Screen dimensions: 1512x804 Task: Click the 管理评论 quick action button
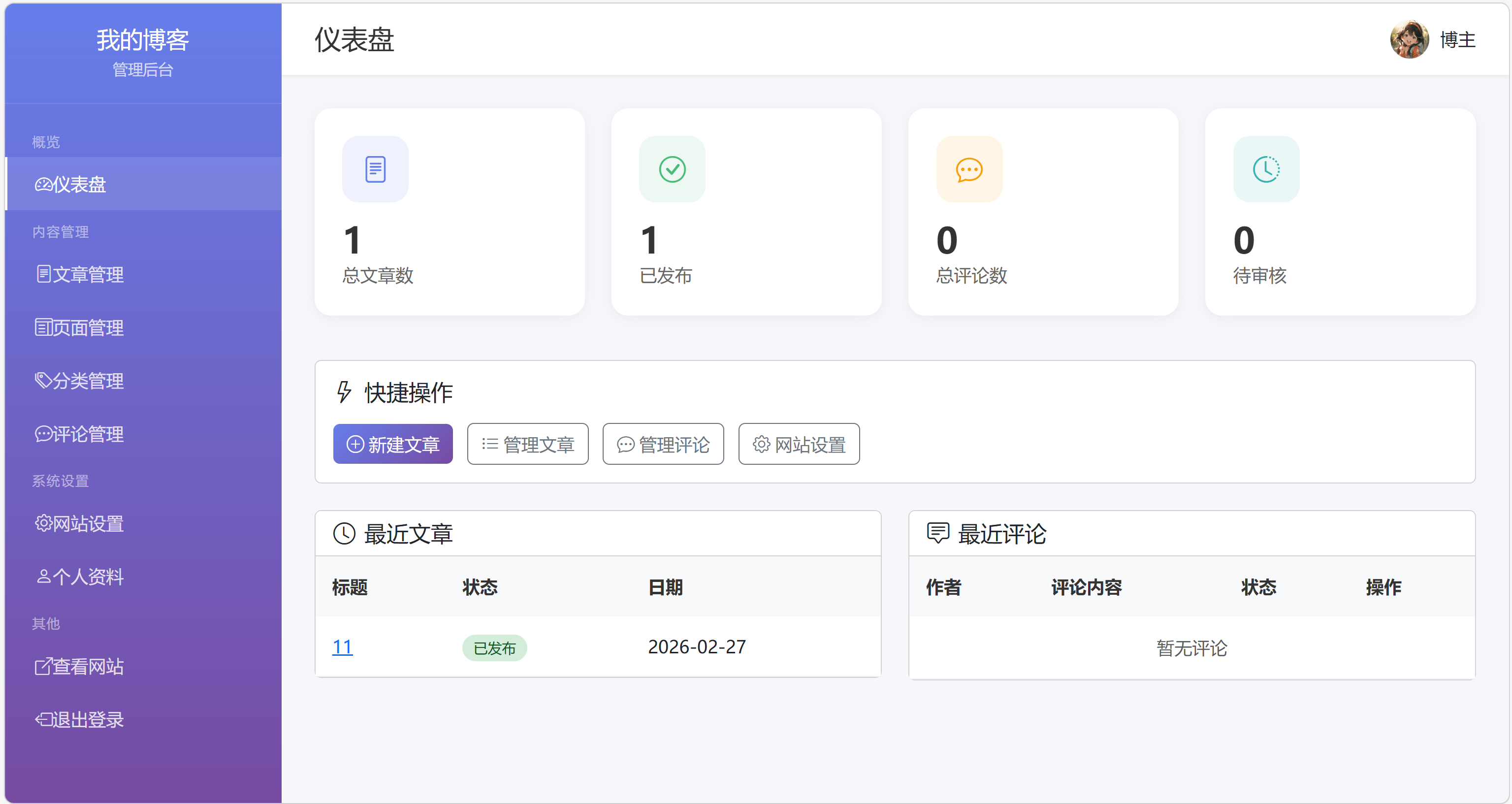tap(663, 444)
